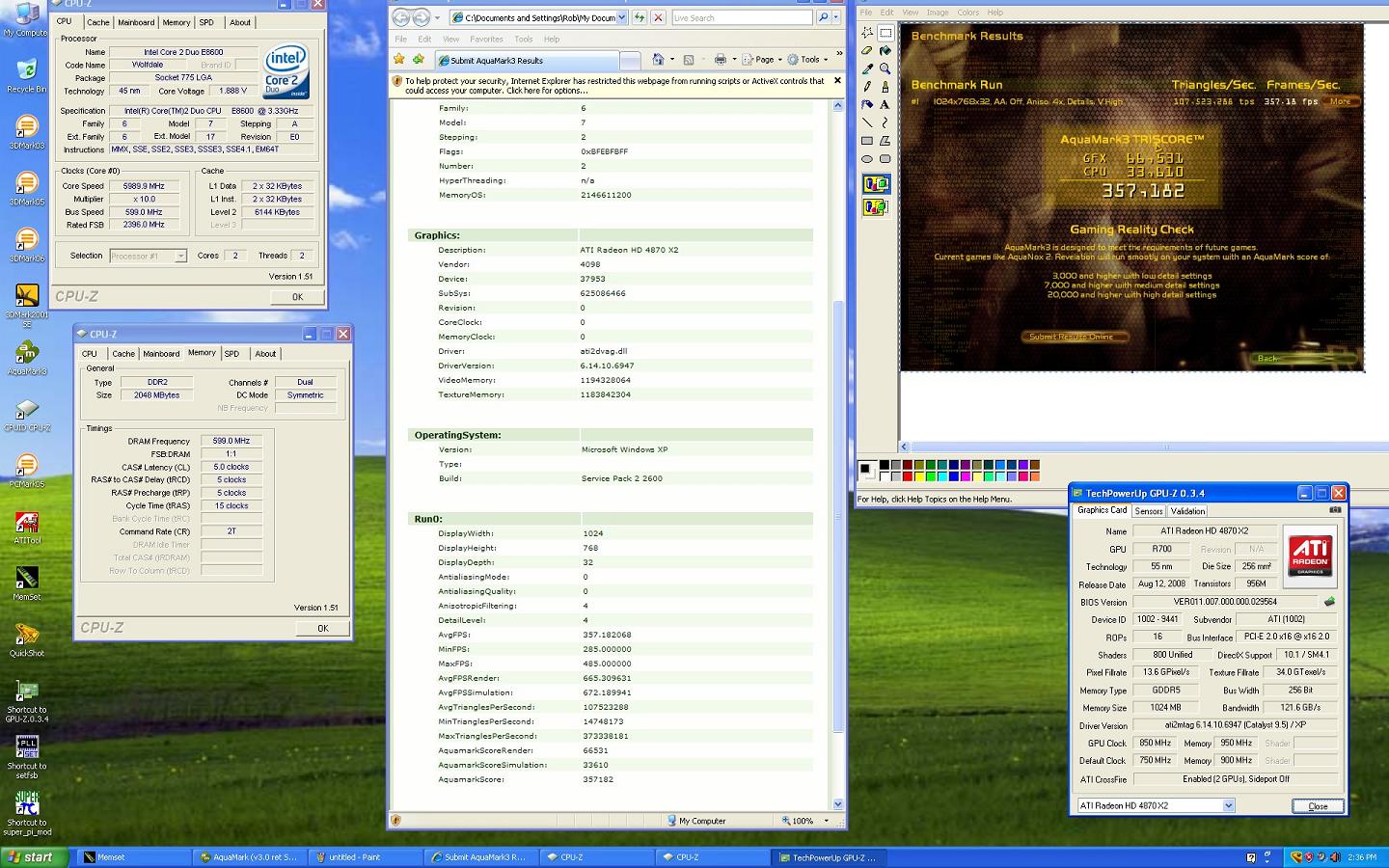The image size is (1389, 868).
Task: Select the Brush tool in Paint
Action: [x=885, y=87]
